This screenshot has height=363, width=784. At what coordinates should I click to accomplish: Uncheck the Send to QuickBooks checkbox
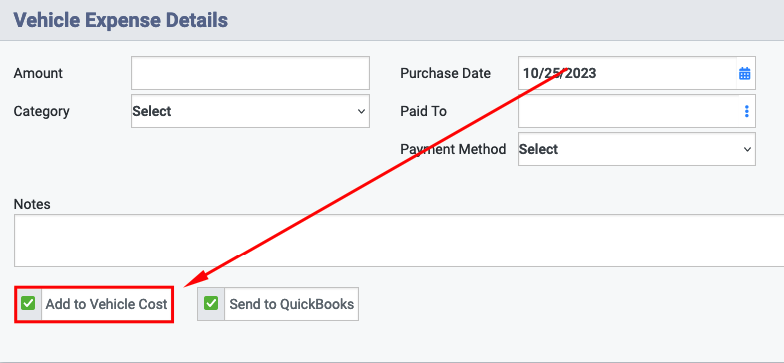pyautogui.click(x=212, y=304)
